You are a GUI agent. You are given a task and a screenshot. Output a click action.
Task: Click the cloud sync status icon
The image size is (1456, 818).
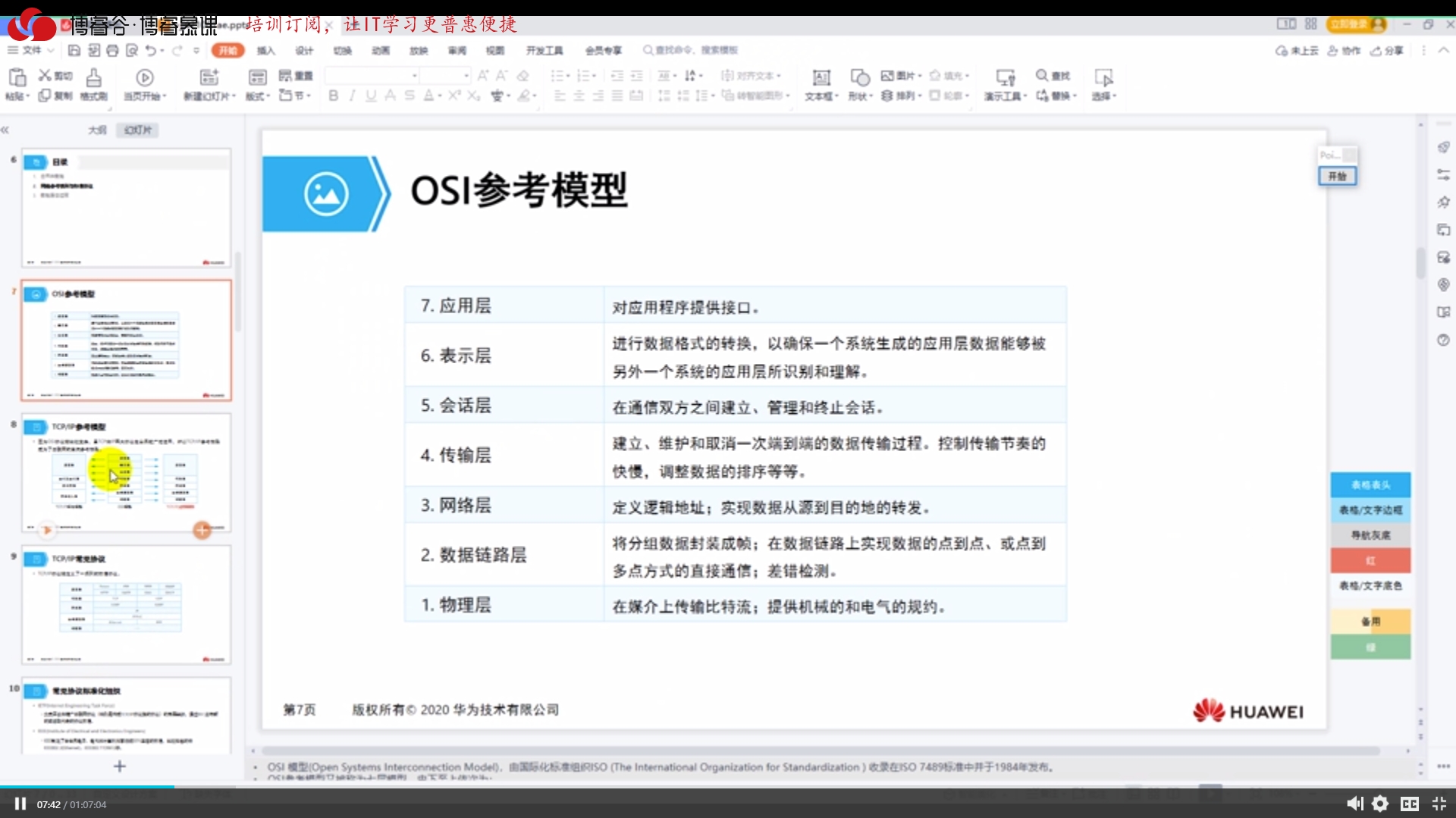click(x=1282, y=51)
